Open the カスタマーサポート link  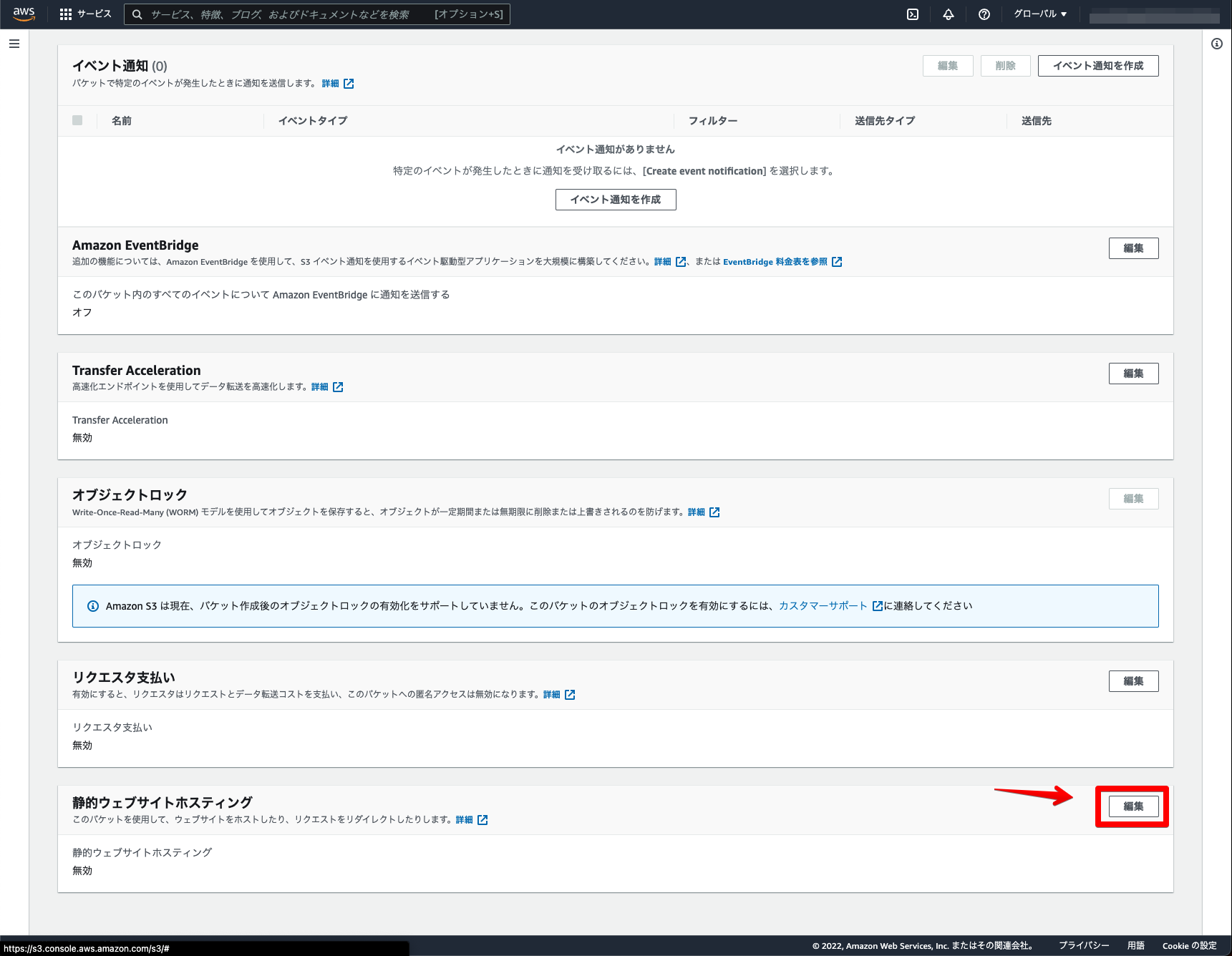coord(823,606)
